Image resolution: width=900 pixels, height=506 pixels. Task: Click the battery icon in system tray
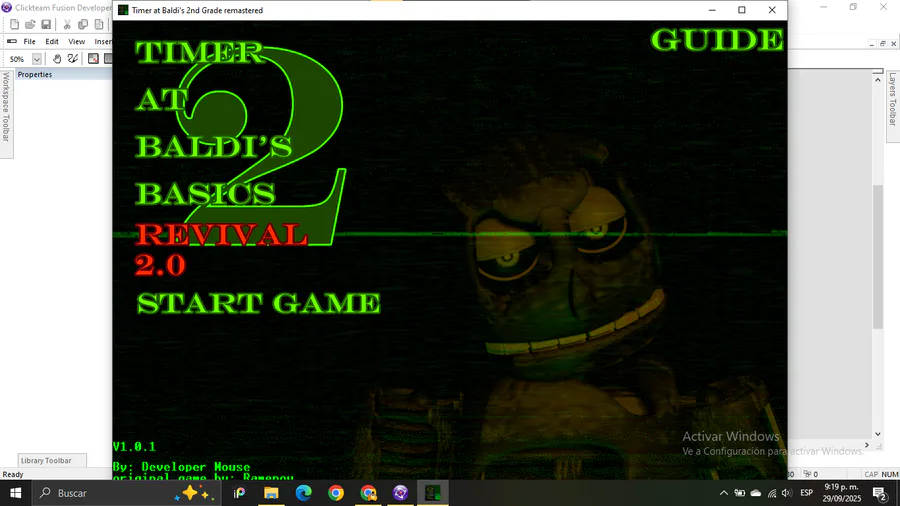click(x=740, y=493)
